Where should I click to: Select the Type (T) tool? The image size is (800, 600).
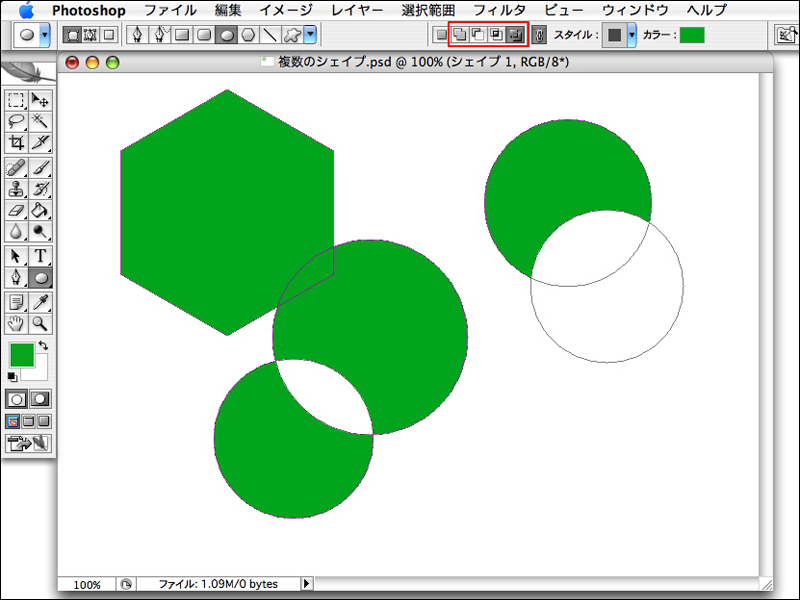(x=40, y=255)
